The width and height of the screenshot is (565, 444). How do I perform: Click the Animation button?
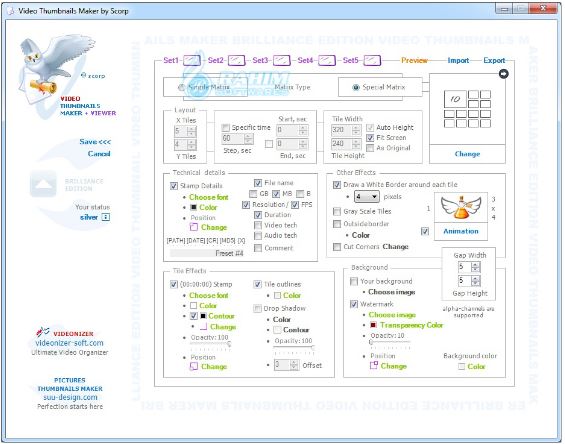click(461, 231)
